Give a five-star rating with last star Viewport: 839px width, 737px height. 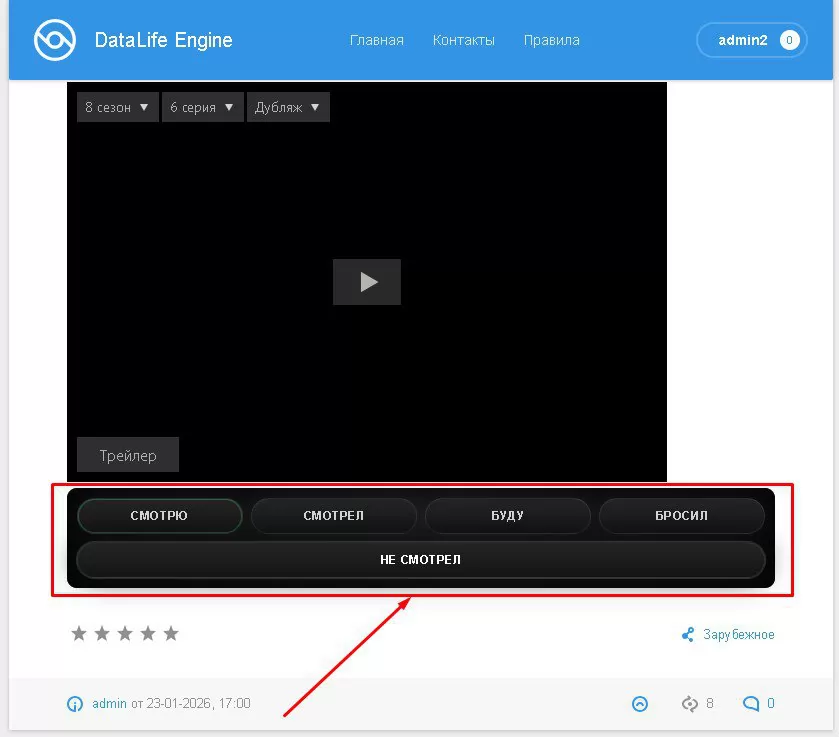(171, 633)
